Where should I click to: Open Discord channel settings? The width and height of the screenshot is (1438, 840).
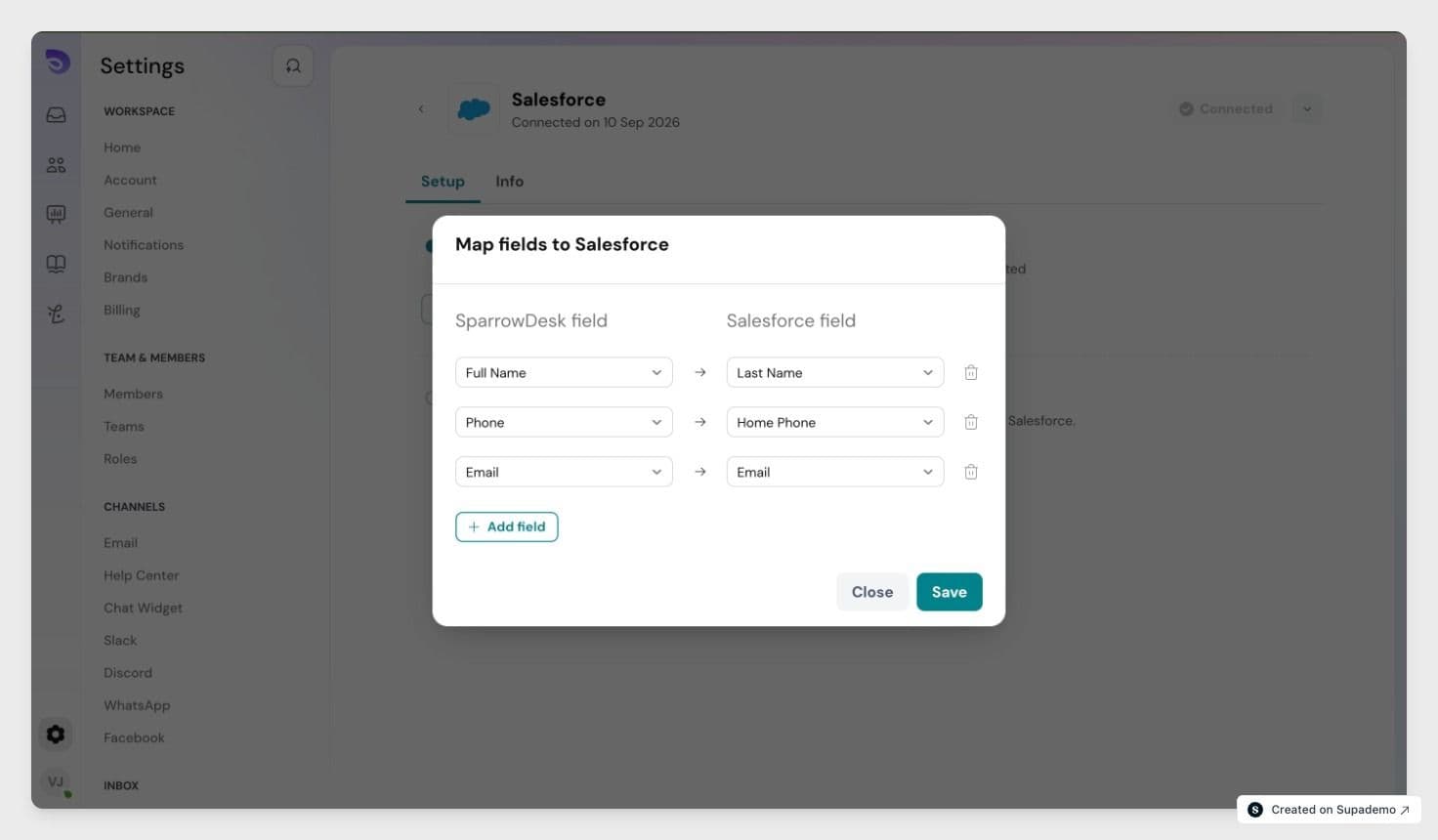[x=128, y=673]
